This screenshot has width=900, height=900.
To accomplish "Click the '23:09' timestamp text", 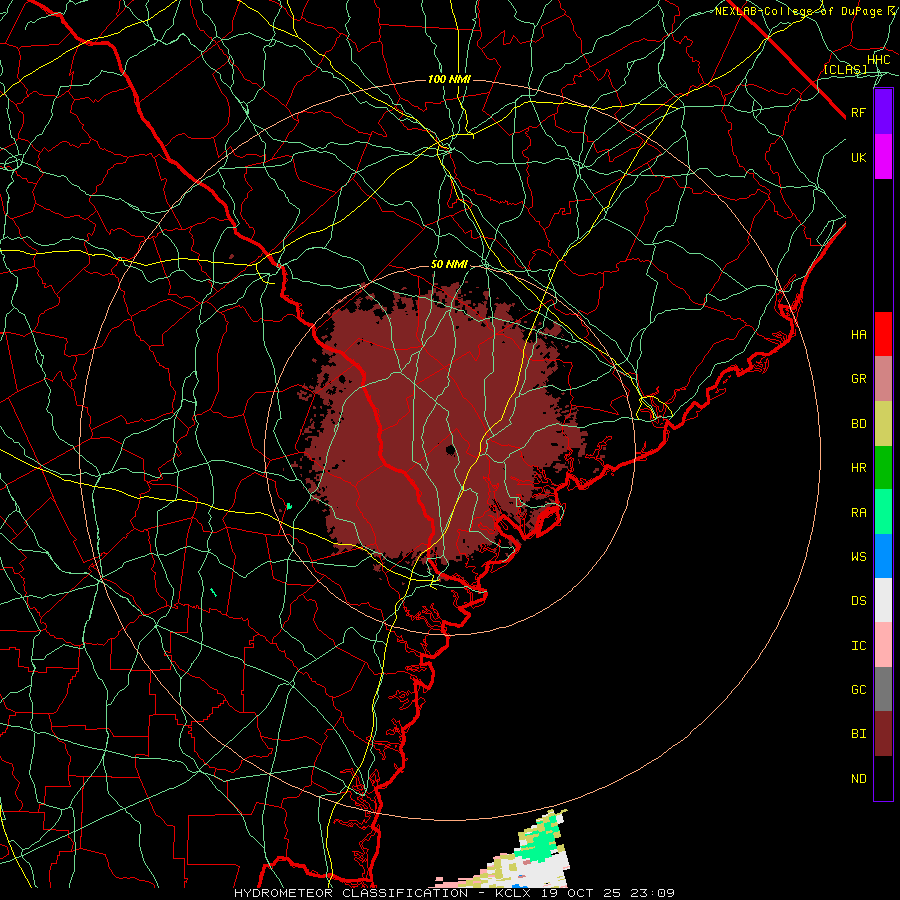I will [x=655, y=893].
